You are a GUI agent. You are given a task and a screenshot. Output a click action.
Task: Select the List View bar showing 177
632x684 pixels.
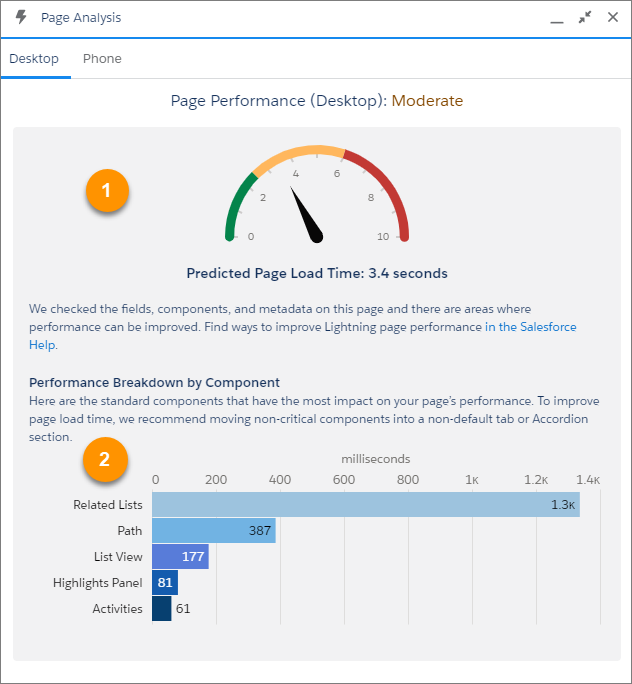(180, 557)
